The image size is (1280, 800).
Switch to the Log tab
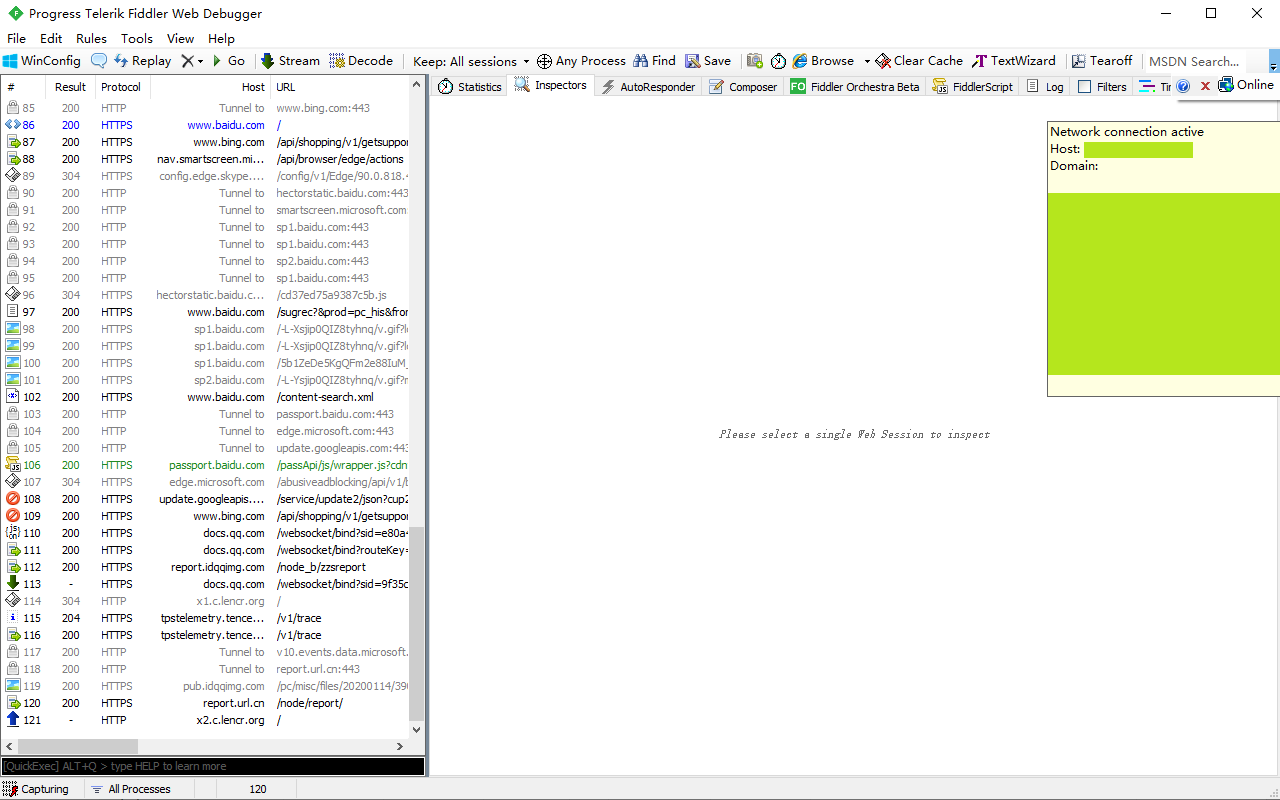(1045, 87)
